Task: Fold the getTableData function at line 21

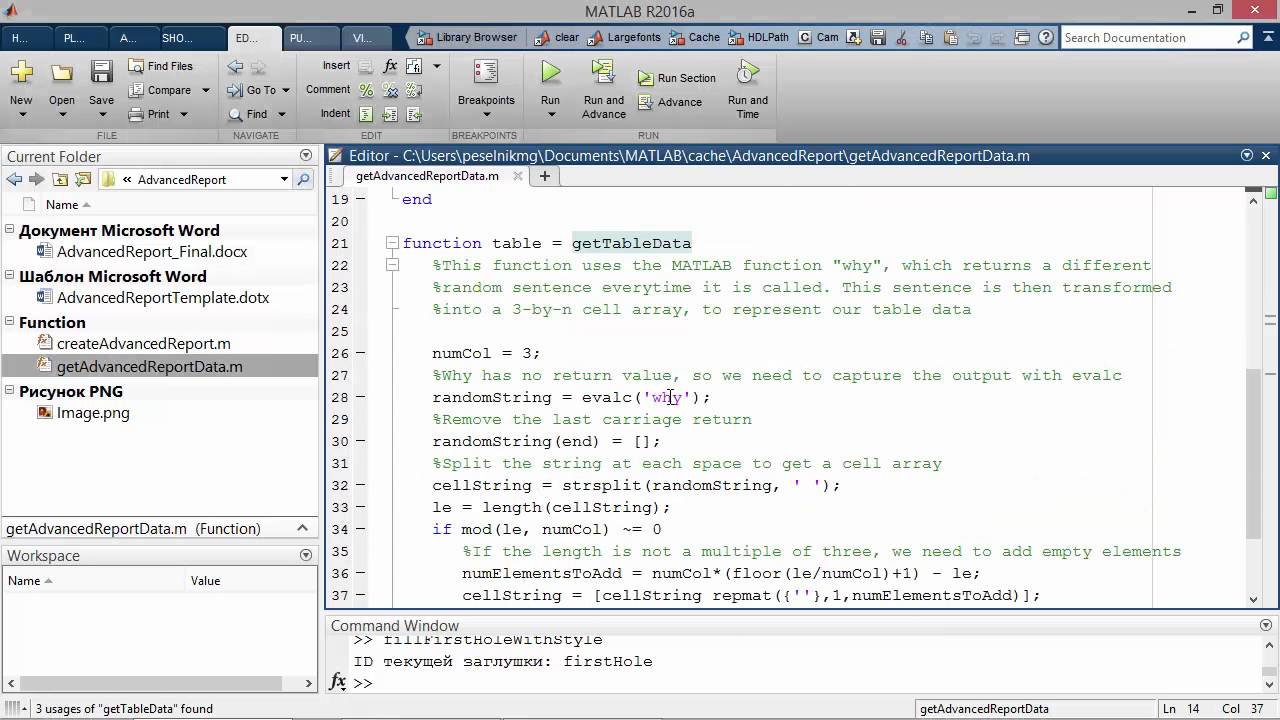Action: 392,243
